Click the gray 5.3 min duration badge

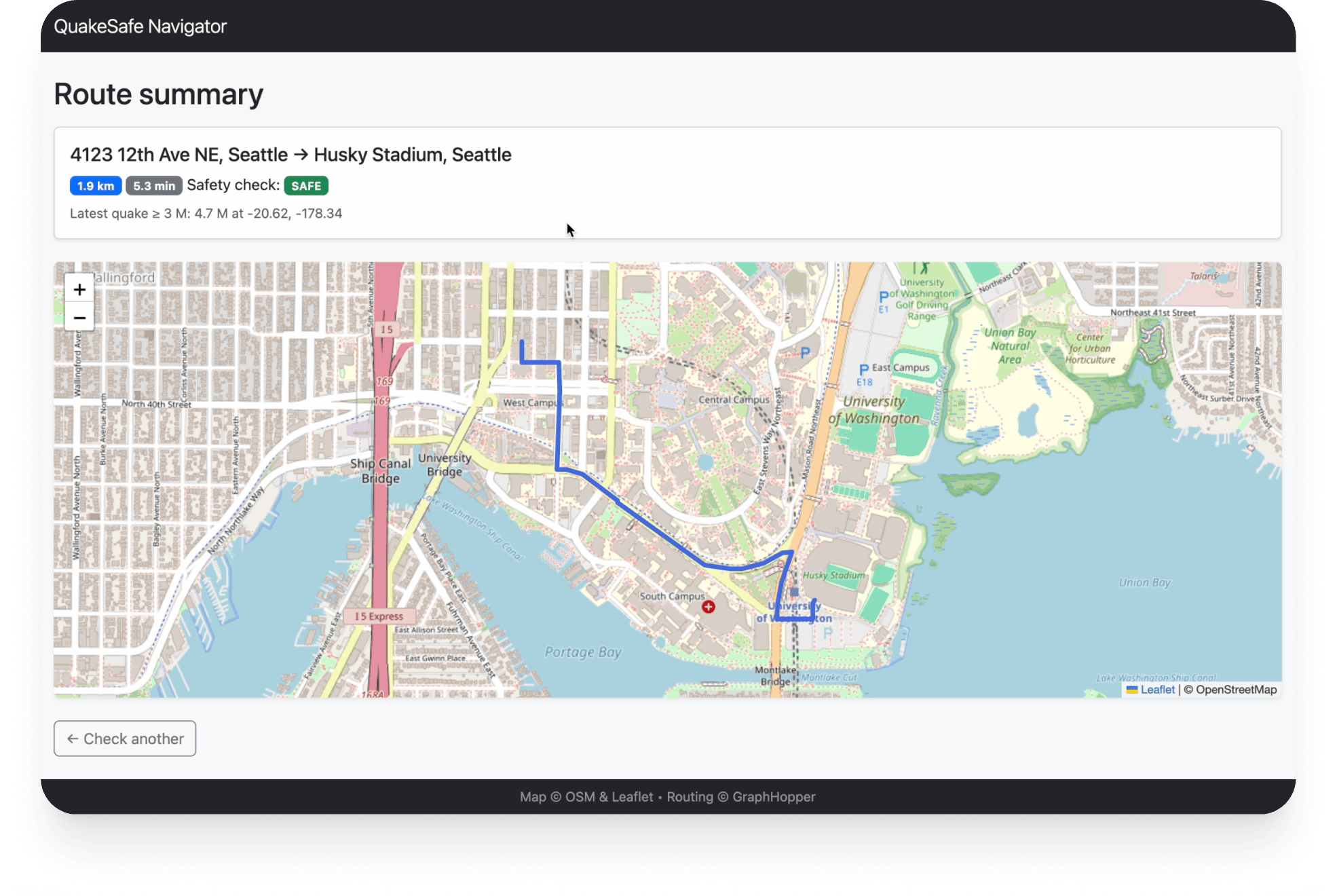tap(154, 186)
